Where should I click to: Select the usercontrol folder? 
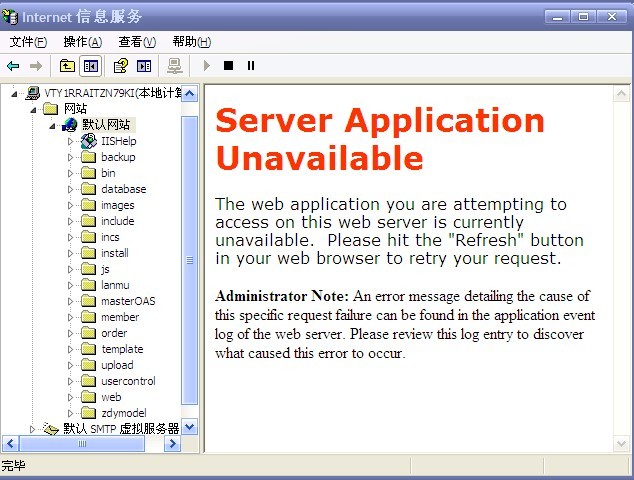coord(128,381)
